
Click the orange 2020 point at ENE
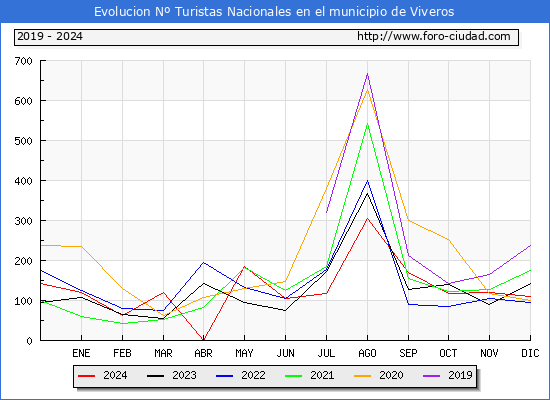(x=81, y=246)
